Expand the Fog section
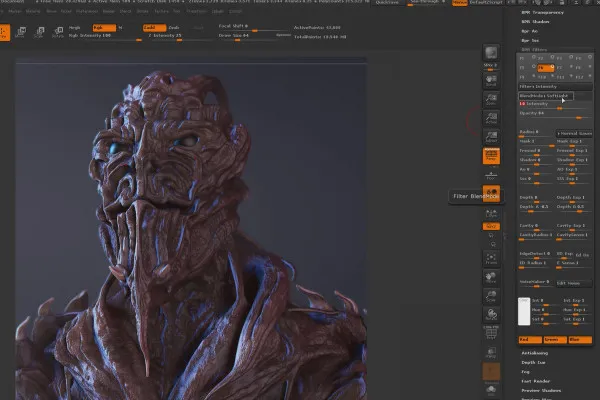This screenshot has height=400, width=600. coord(525,372)
